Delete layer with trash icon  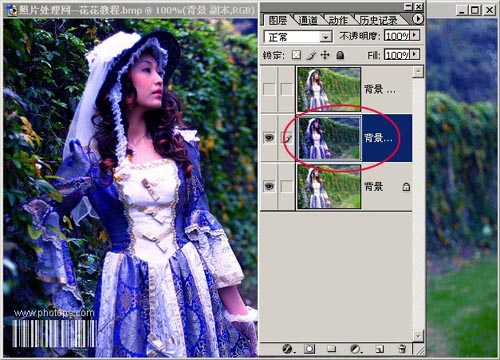402,349
